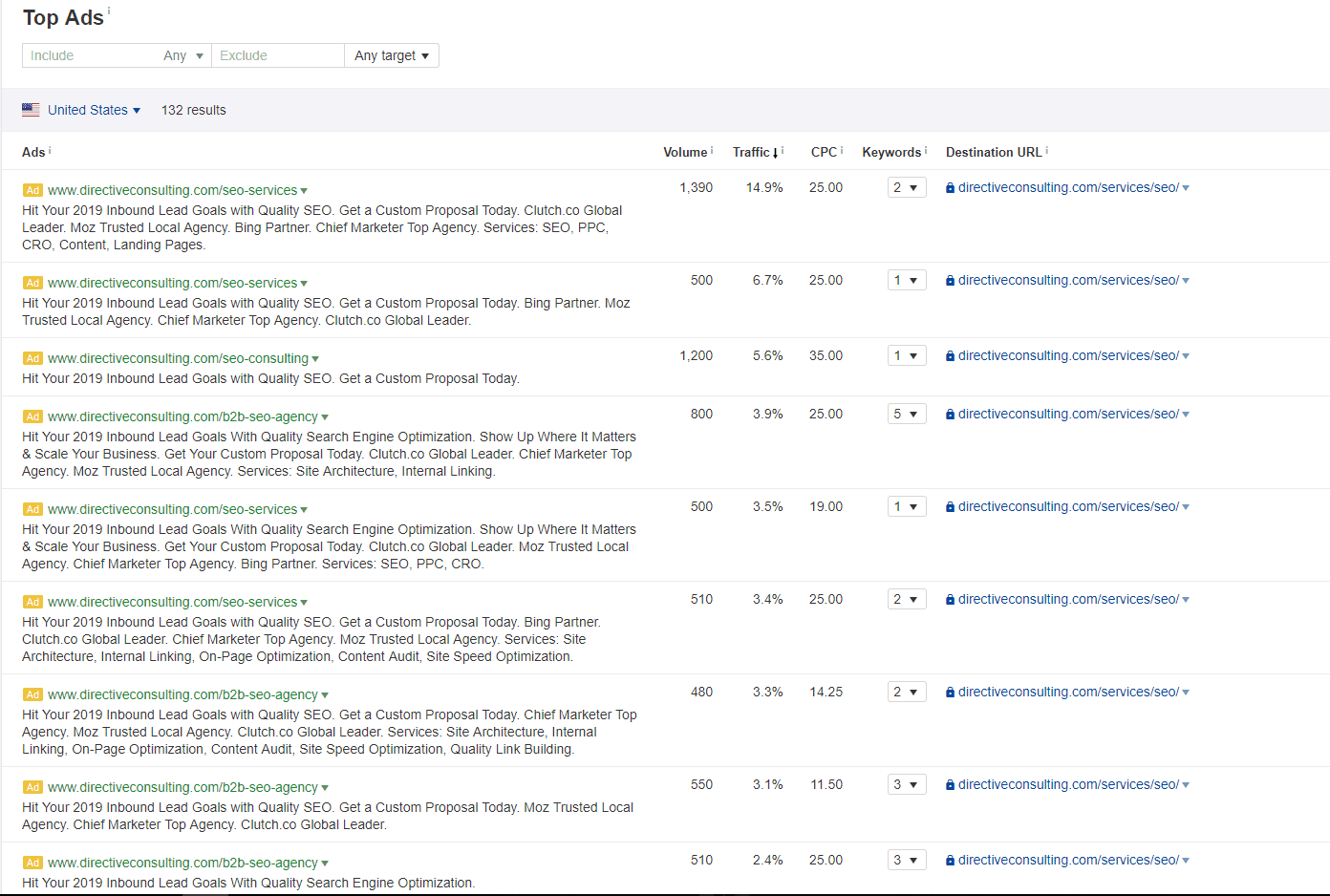
Task: Click the Ad badge on the first result
Action: click(32, 190)
